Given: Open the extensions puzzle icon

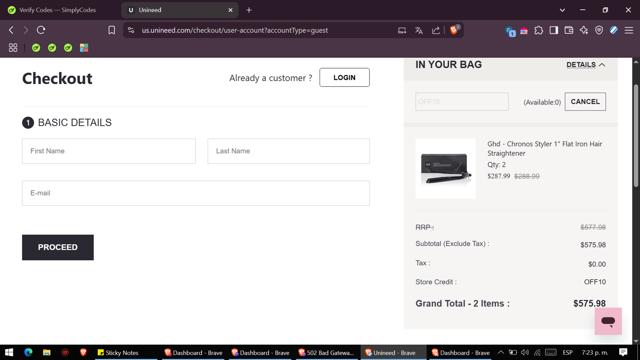Looking at the screenshot, I should click(x=539, y=30).
